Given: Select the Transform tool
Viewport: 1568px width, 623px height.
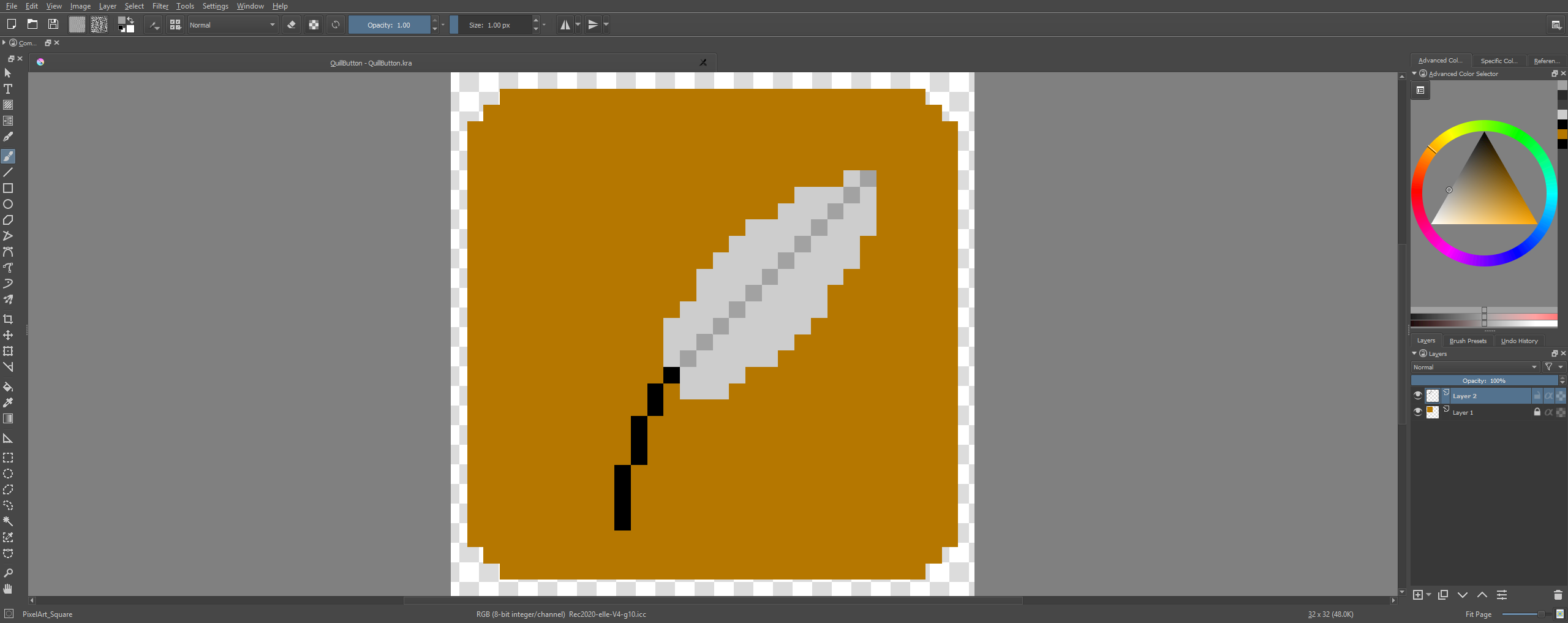Looking at the screenshot, I should tap(8, 351).
